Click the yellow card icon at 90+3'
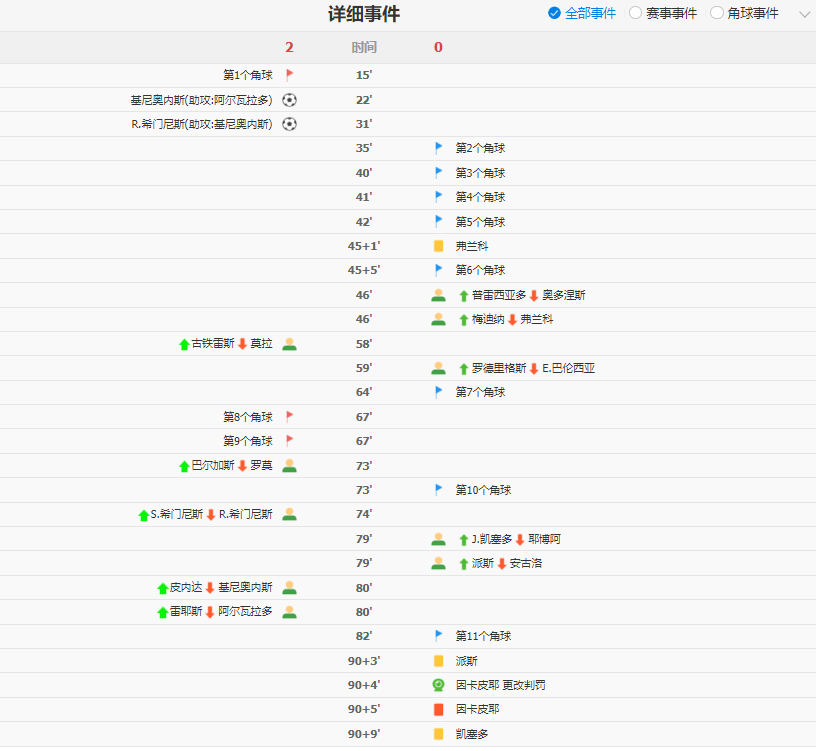Screen dimensions: 816x751 coord(438,660)
